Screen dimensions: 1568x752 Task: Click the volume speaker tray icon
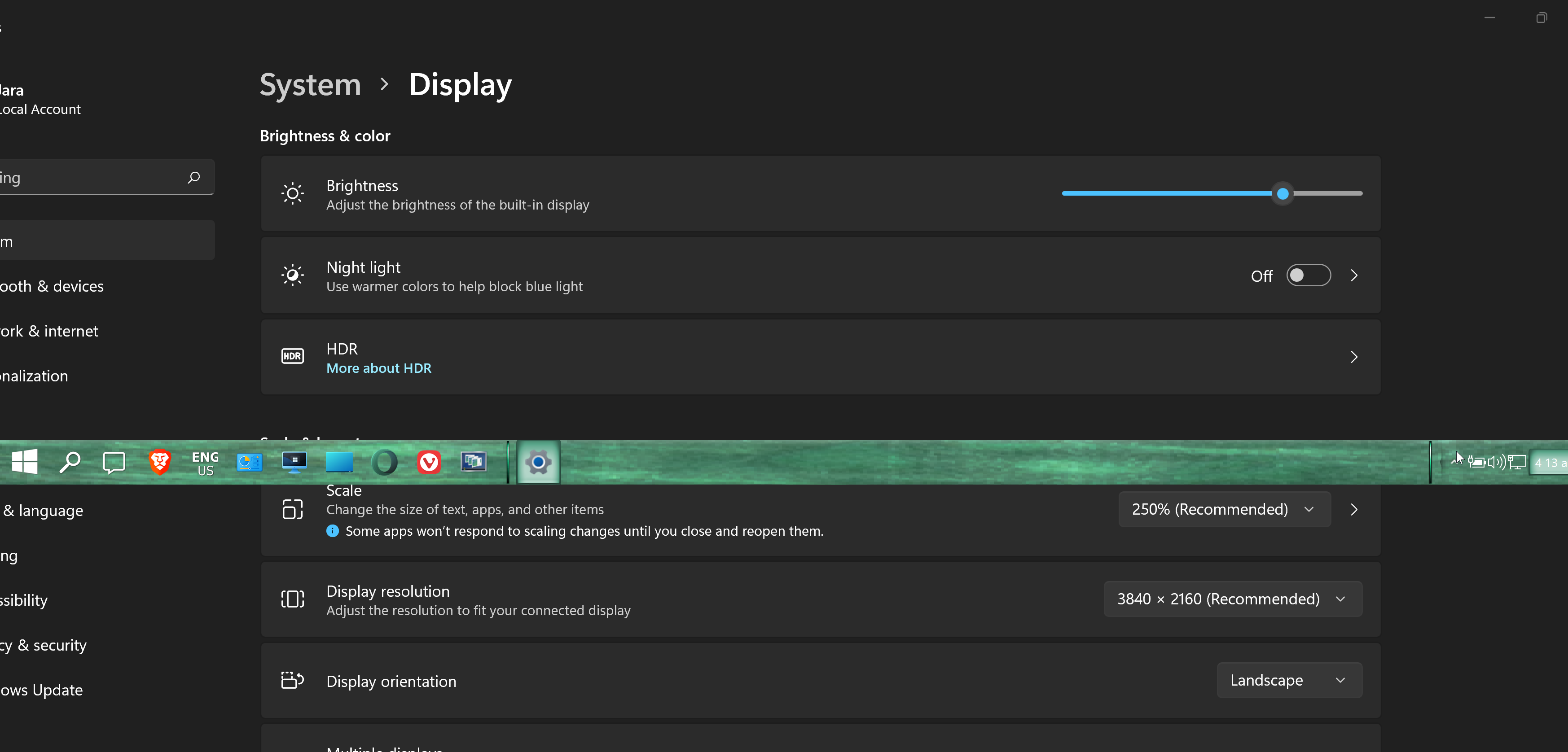1496,463
